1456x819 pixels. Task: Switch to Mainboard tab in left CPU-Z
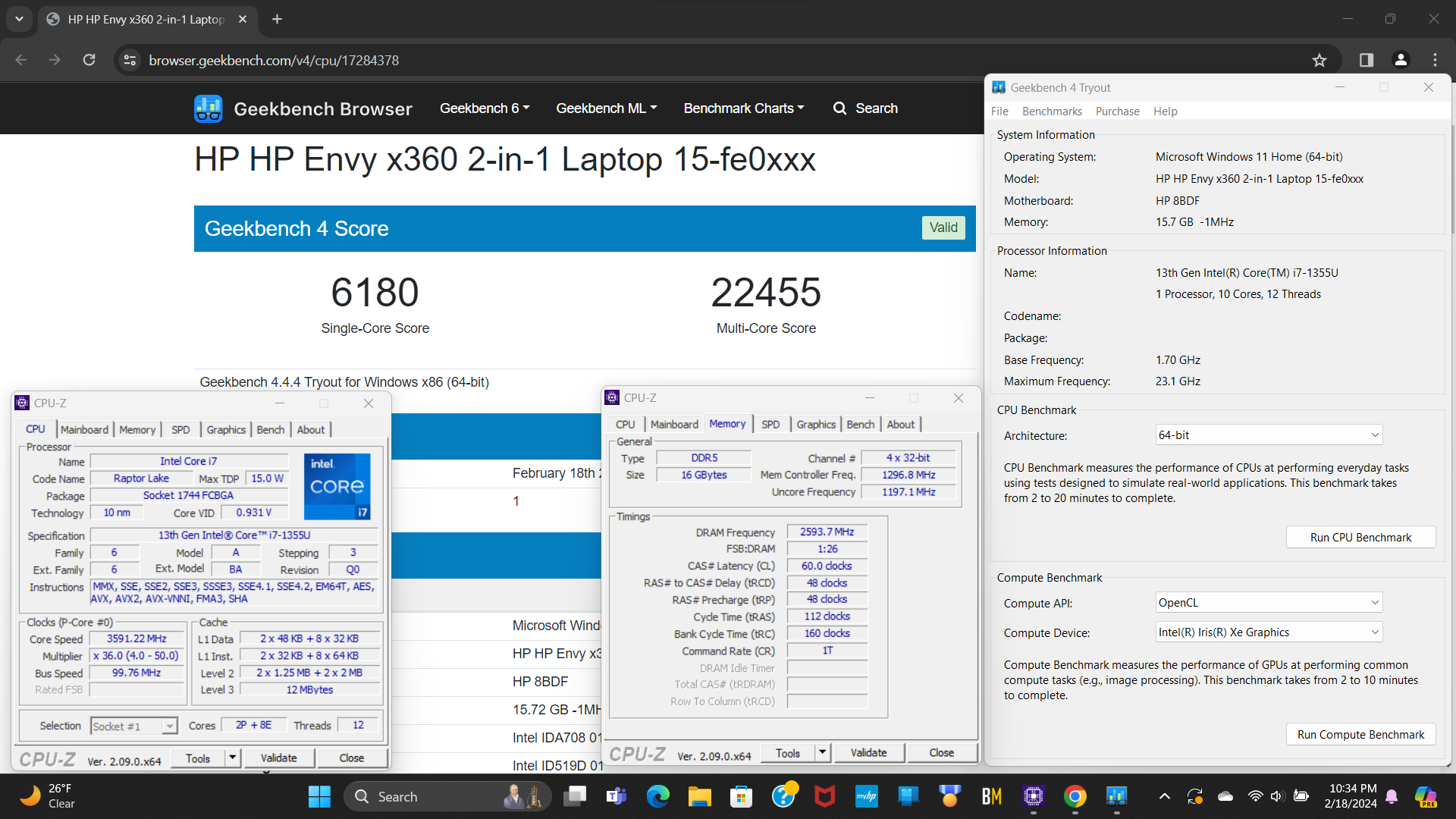[x=84, y=429]
